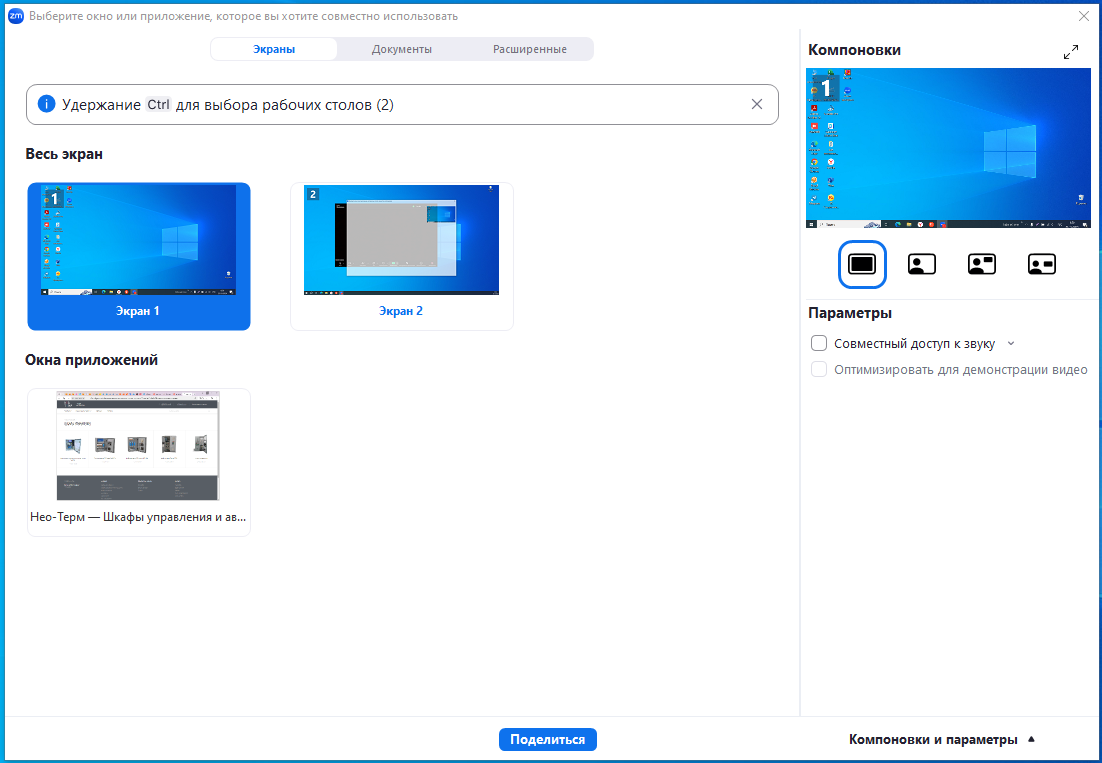1102x763 pixels.
Task: Click the title text Выберите окно или приложение
Action: coord(243,15)
